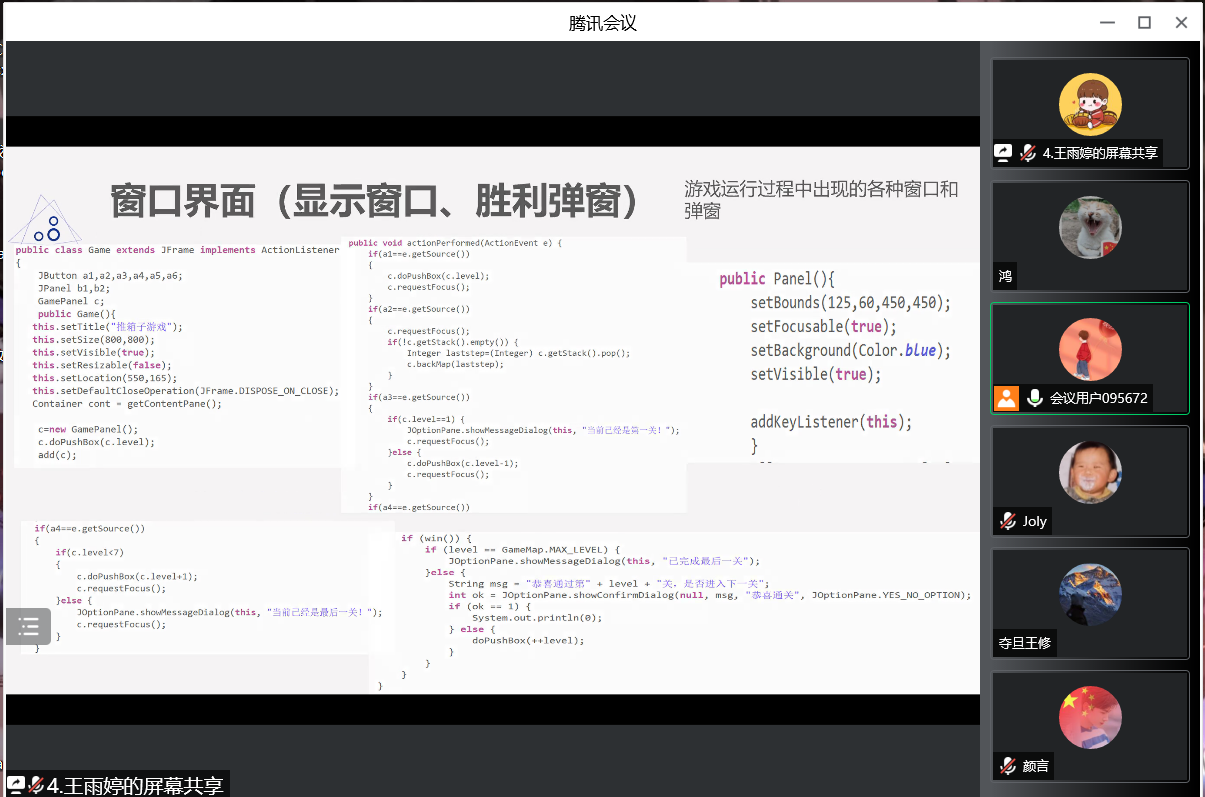1205x797 pixels.
Task: Select Joly's baby photo avatar
Action: tap(1090, 472)
